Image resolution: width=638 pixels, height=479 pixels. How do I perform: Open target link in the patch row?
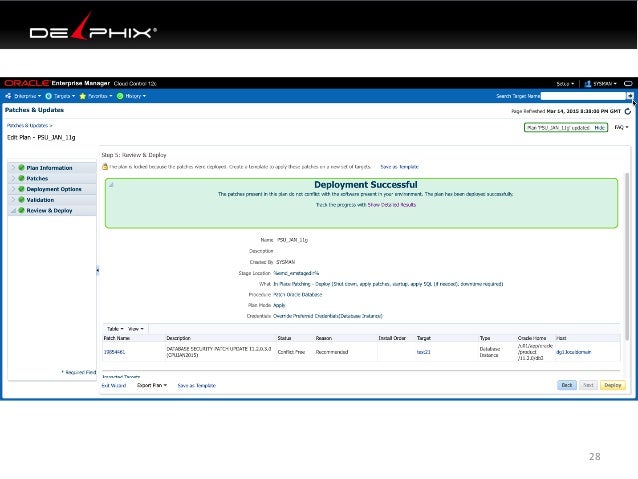(423, 352)
